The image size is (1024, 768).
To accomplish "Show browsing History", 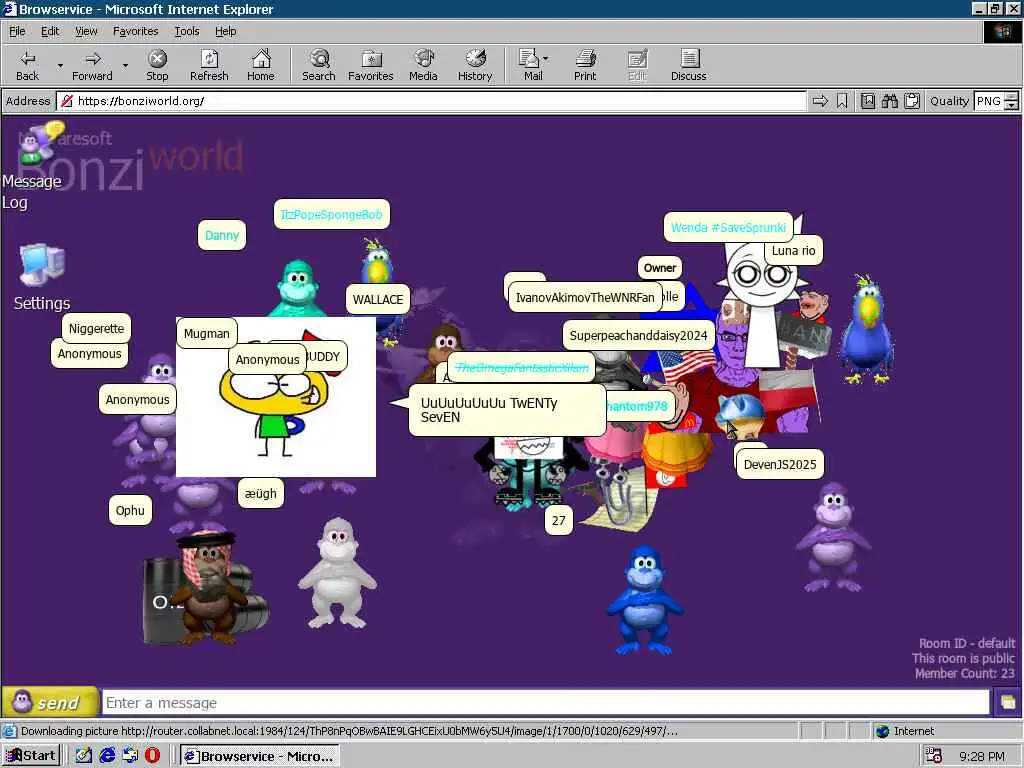I will (x=475, y=65).
